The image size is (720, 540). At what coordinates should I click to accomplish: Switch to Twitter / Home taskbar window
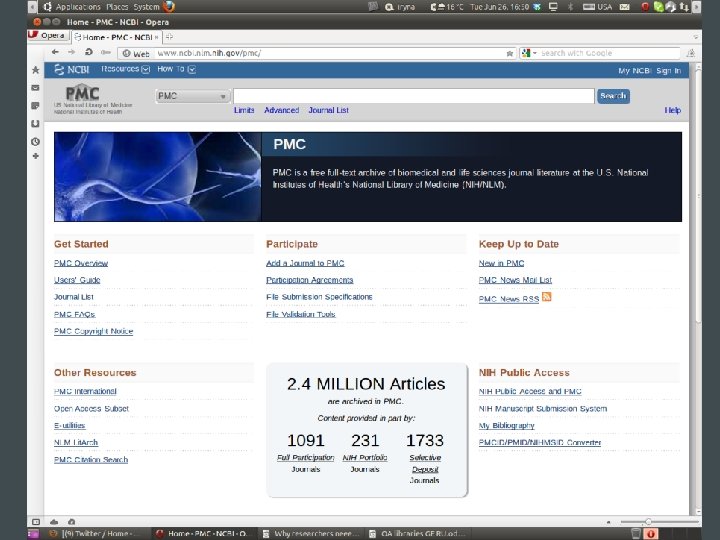coord(93,534)
